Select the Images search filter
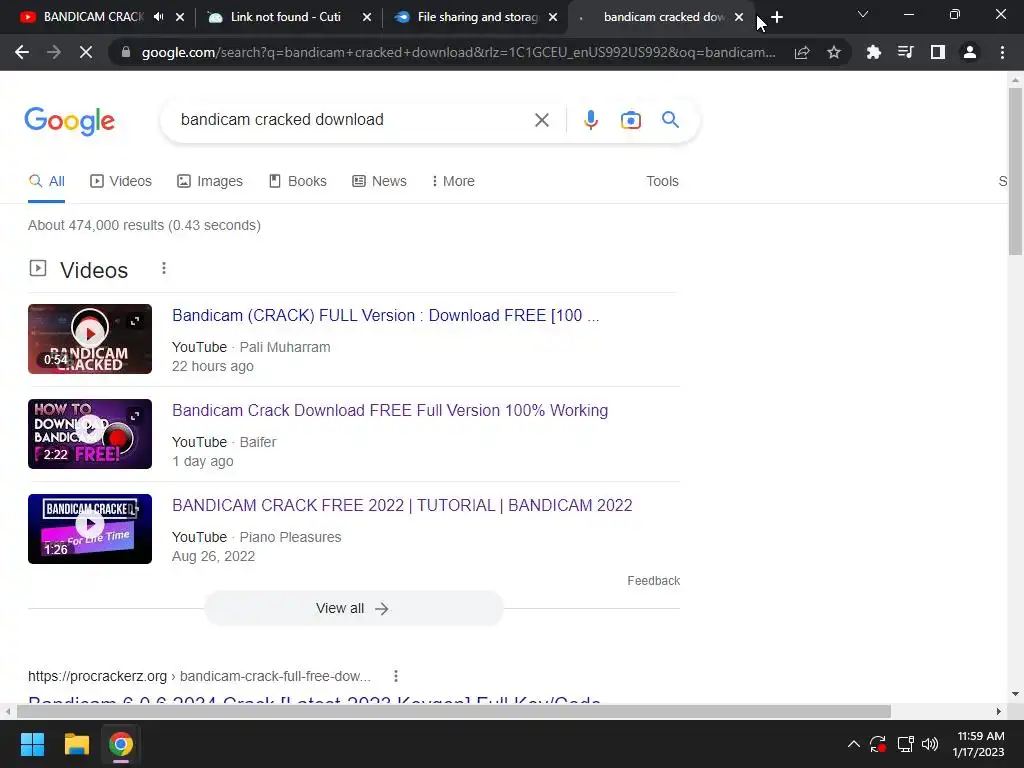This screenshot has height=768, width=1024. [x=210, y=181]
